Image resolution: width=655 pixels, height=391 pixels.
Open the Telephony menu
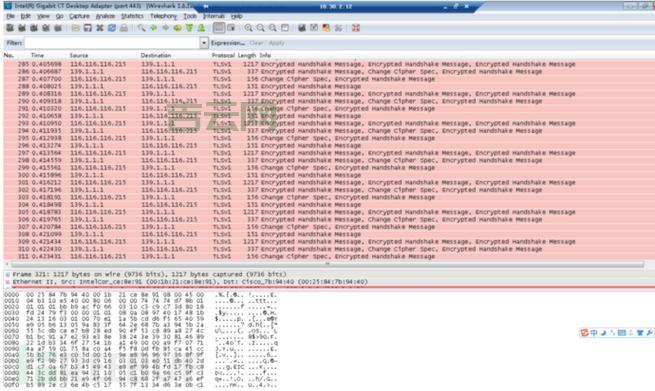point(163,16)
